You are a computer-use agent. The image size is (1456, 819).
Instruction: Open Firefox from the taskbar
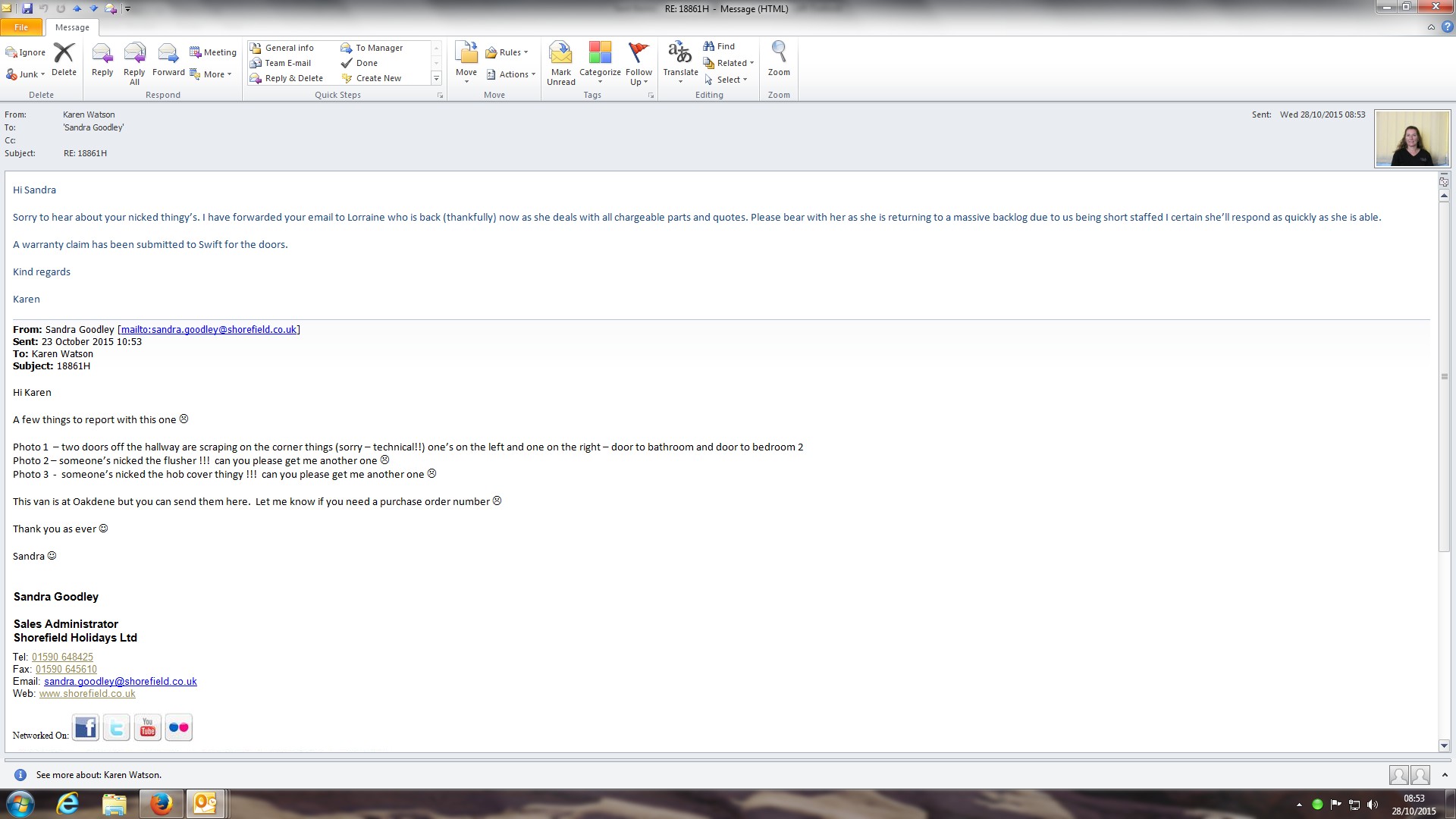[161, 804]
